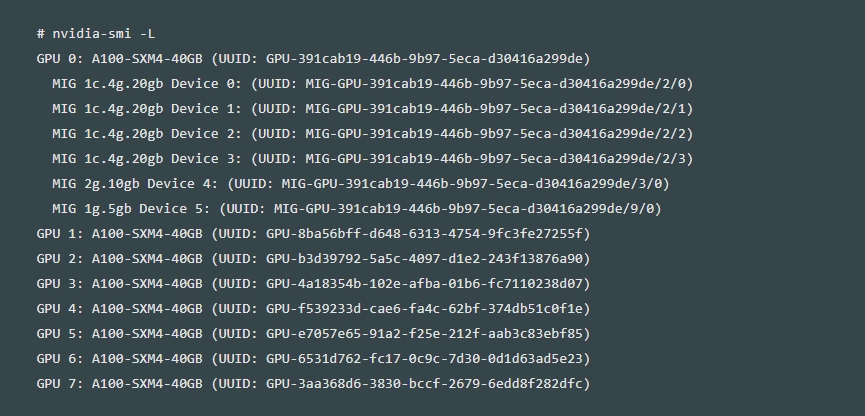Screen dimensions: 865x416
Task: Click the MIG 1c.4g.20gb Device 3 line
Action: pyautogui.click(x=373, y=159)
